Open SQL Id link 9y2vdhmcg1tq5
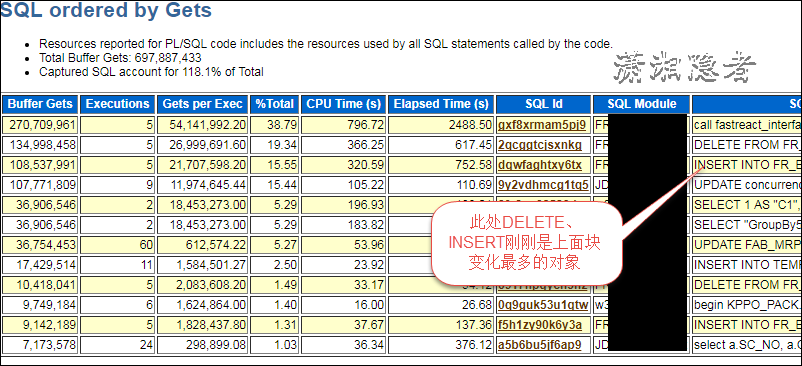The height and width of the screenshot is (366, 802). click(544, 185)
